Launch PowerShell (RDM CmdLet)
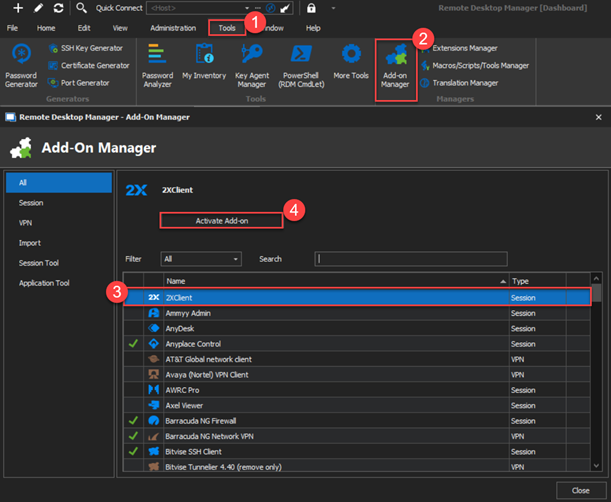This screenshot has height=502, width=611. click(301, 64)
